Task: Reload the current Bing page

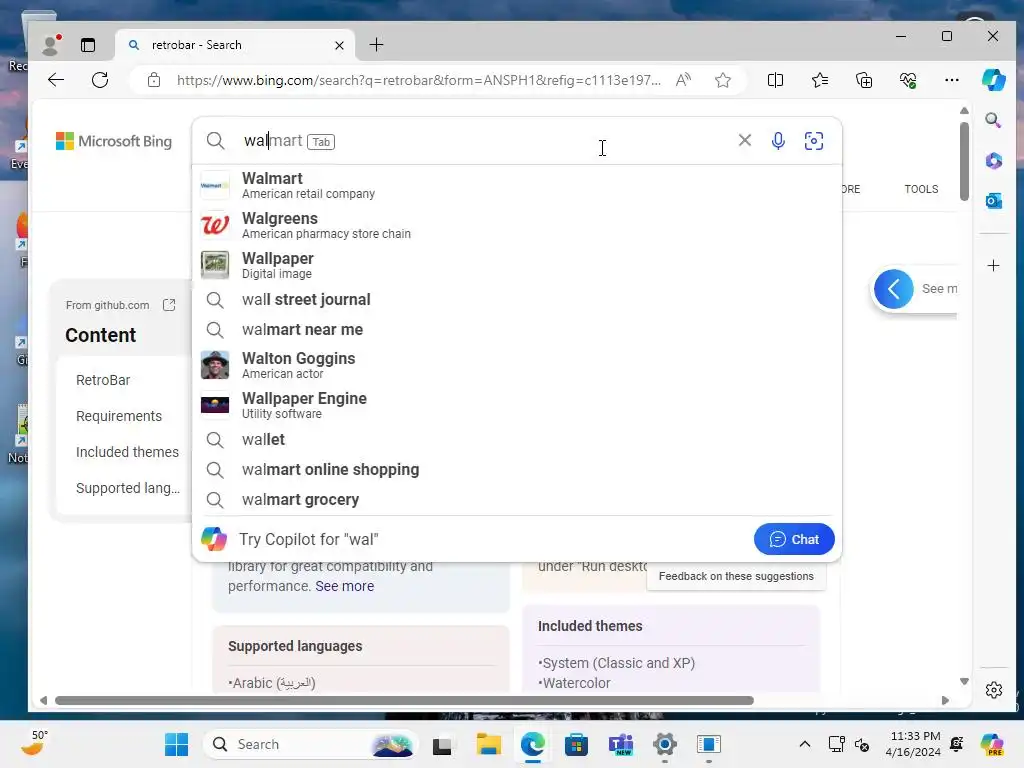Action: click(100, 80)
